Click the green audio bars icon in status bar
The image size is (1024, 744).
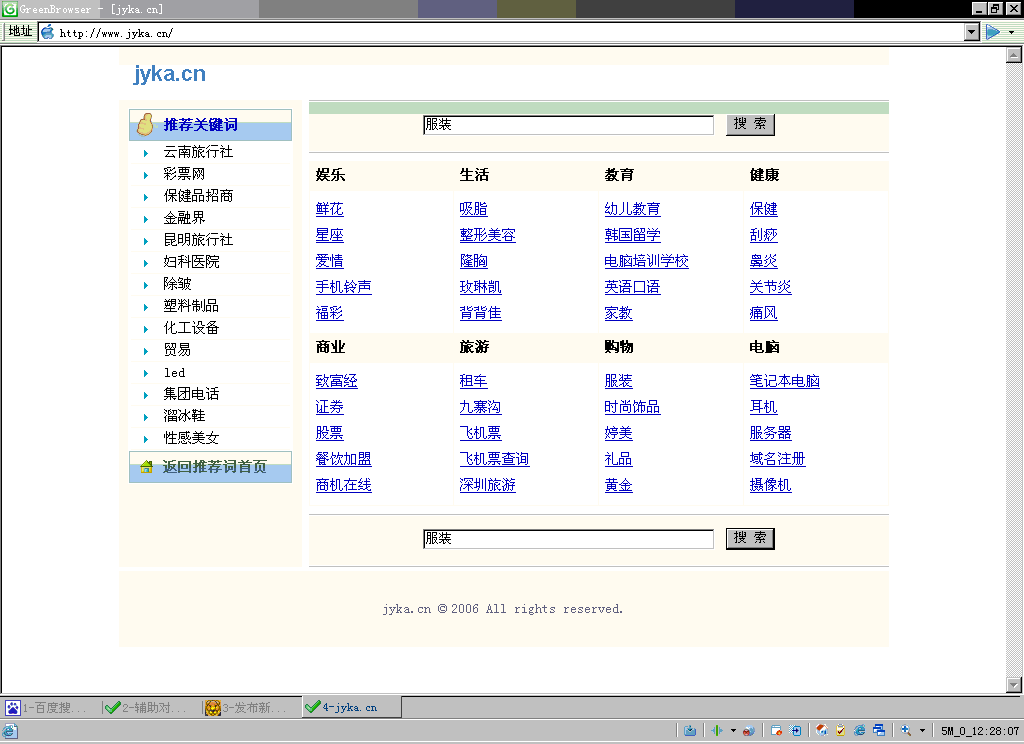(717, 731)
